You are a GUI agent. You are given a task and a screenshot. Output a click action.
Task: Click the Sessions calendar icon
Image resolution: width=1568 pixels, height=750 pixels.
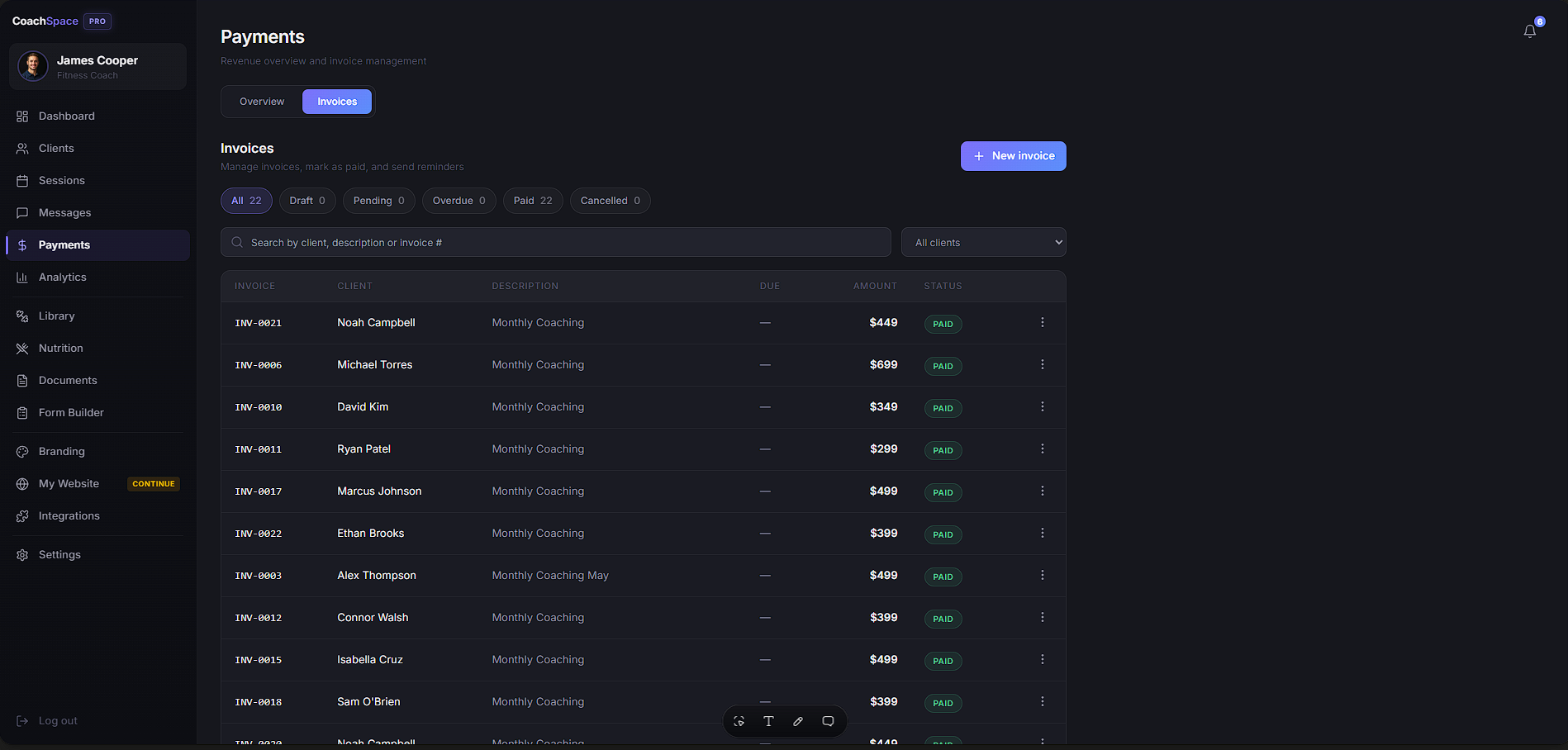pyautogui.click(x=22, y=181)
